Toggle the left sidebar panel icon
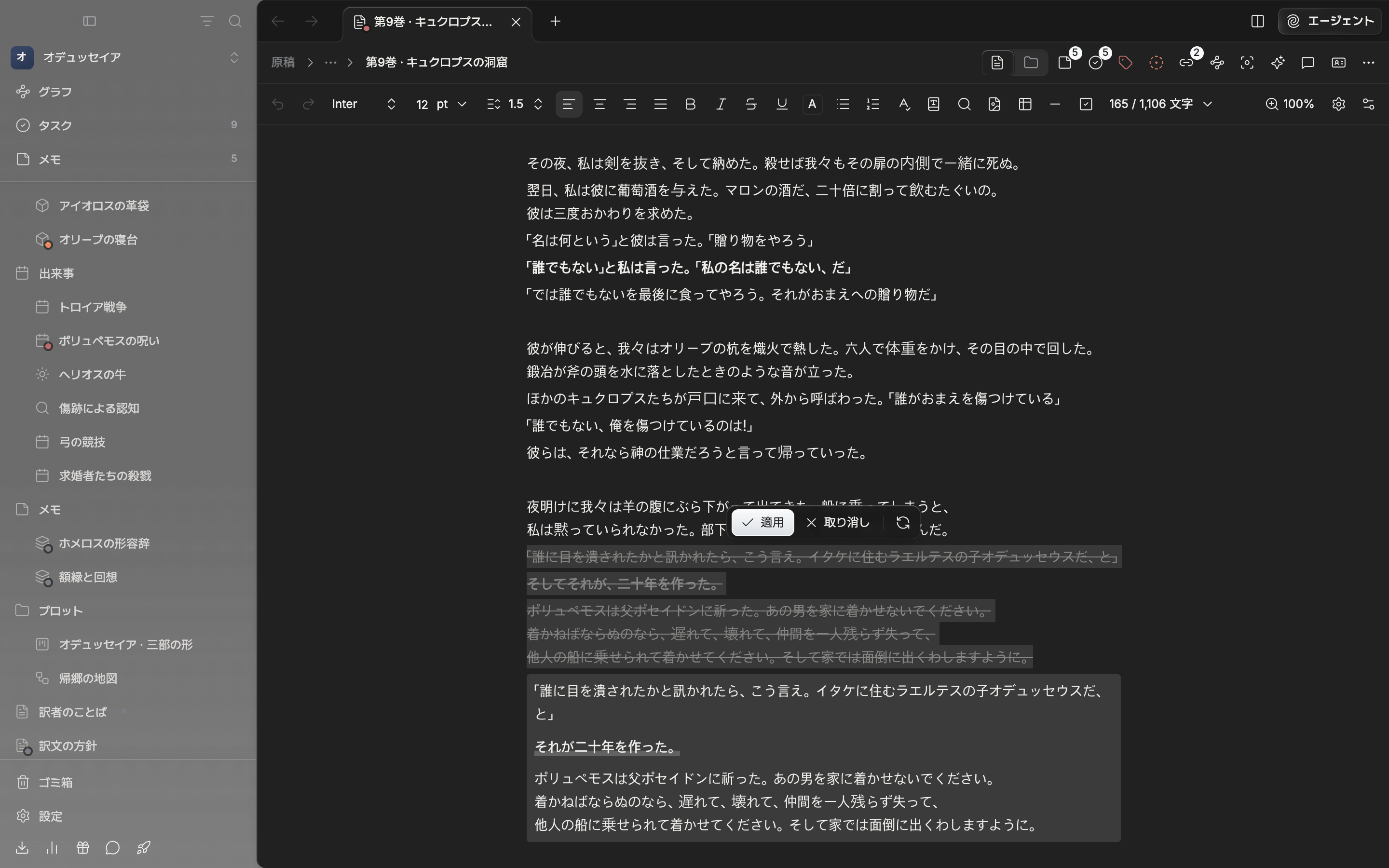Viewport: 1389px width, 868px height. (x=90, y=21)
